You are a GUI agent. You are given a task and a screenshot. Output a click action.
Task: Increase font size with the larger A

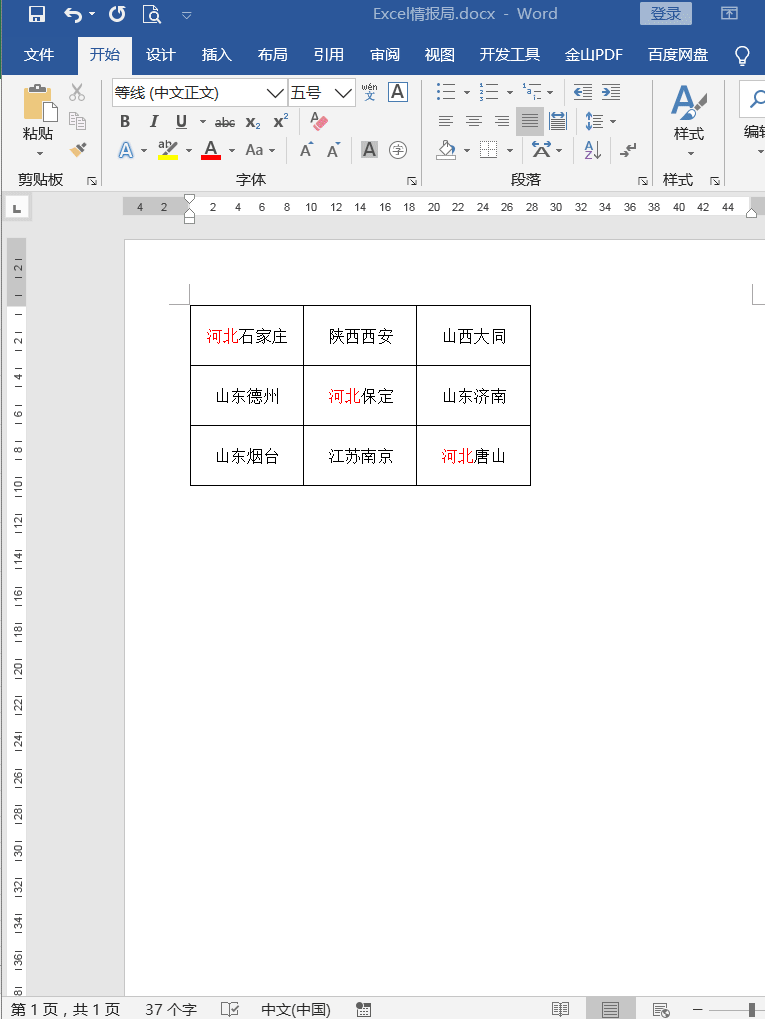306,150
